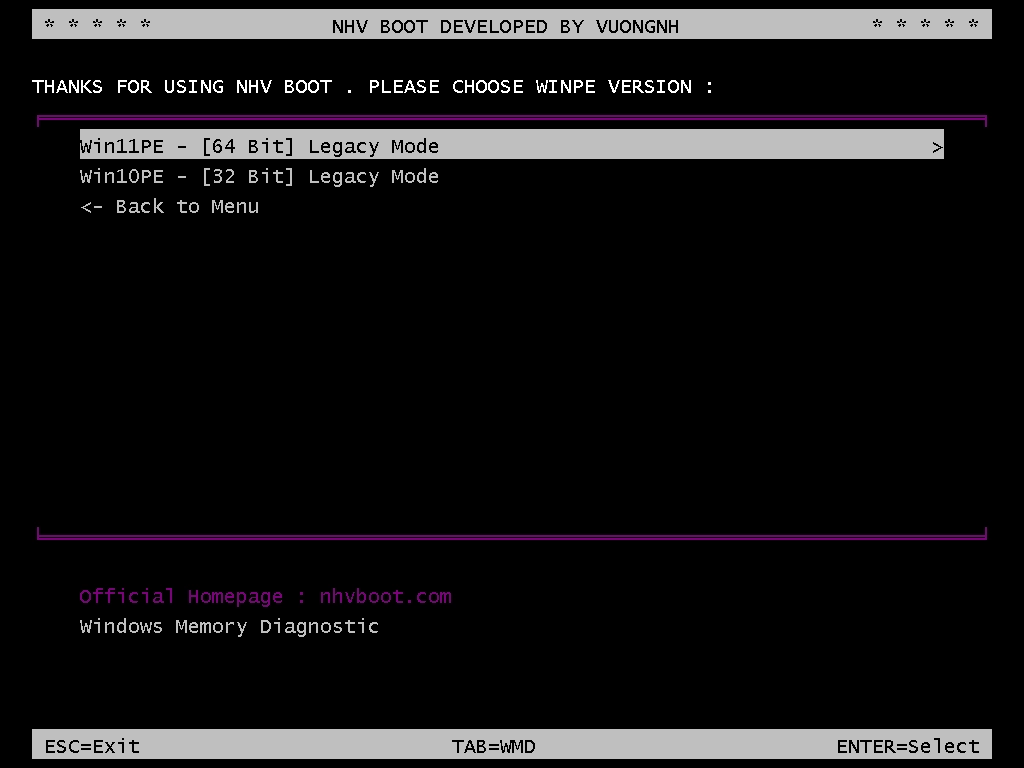1024x768 pixels.
Task: Select Windows Memory Diagnostic tool
Action: (229, 627)
